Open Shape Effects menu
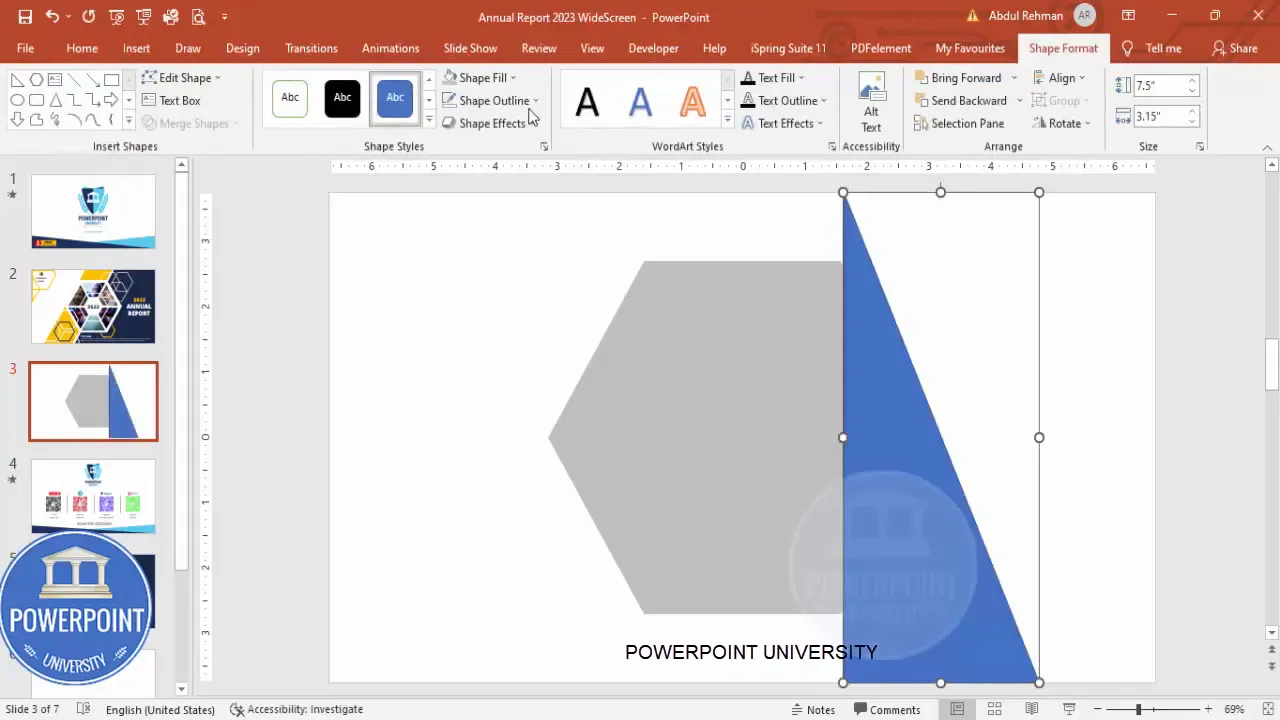This screenshot has height=720, width=1280. pos(484,123)
